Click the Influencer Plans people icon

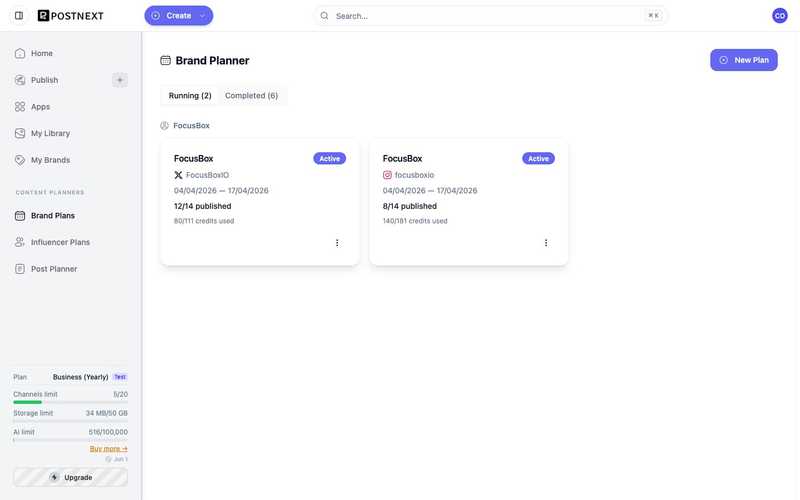pyautogui.click(x=20, y=242)
